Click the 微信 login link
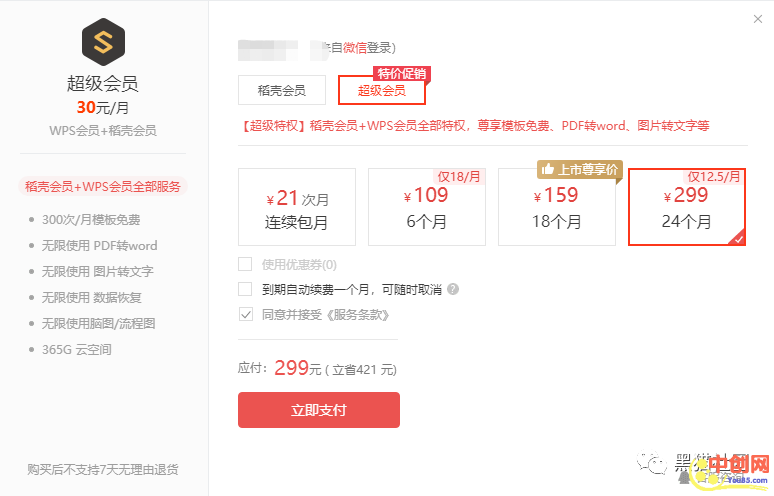Viewport: 774px width, 496px height. [x=354, y=47]
